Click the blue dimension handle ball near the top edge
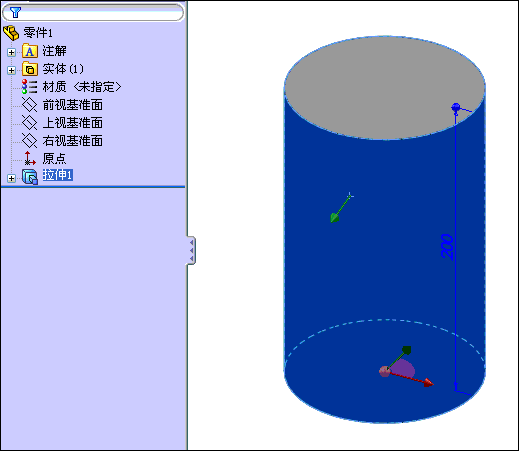This screenshot has width=519, height=451. pos(456,107)
